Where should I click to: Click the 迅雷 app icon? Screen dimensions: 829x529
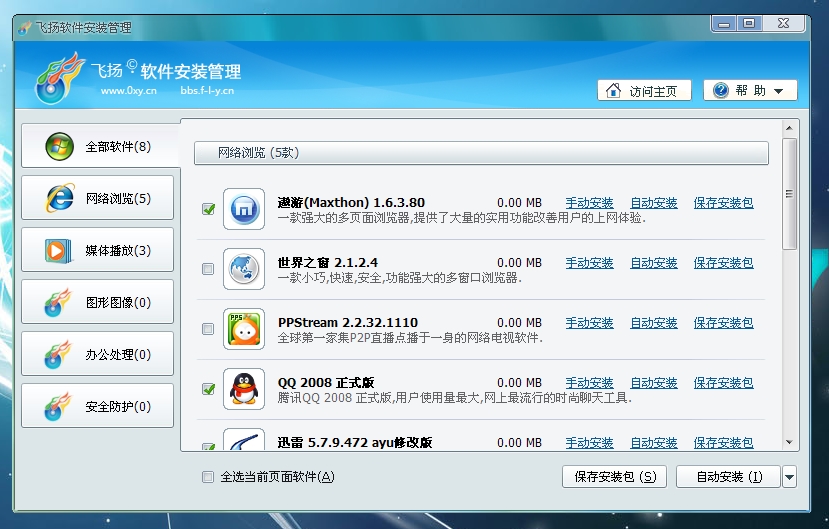click(244, 439)
